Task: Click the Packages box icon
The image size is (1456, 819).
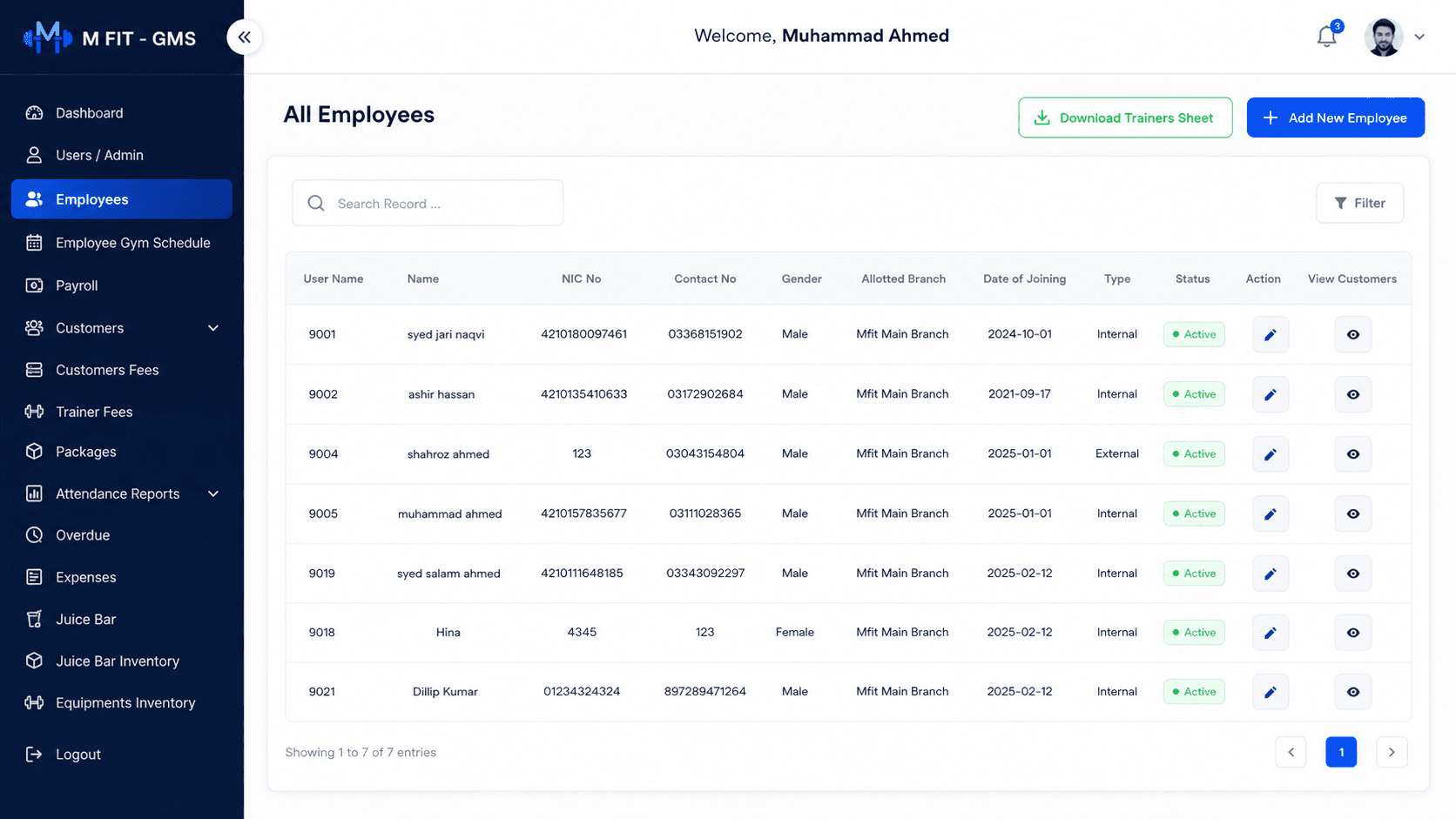Action: [x=34, y=452]
